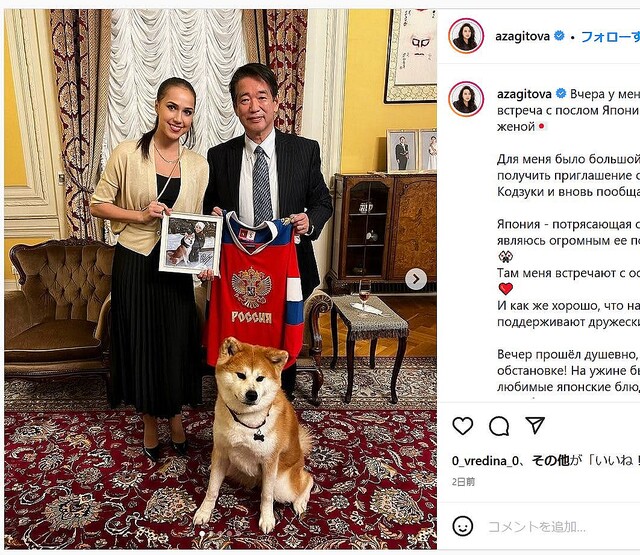
Task: Click the verified badge beside header azagitova
Action: click(x=559, y=36)
